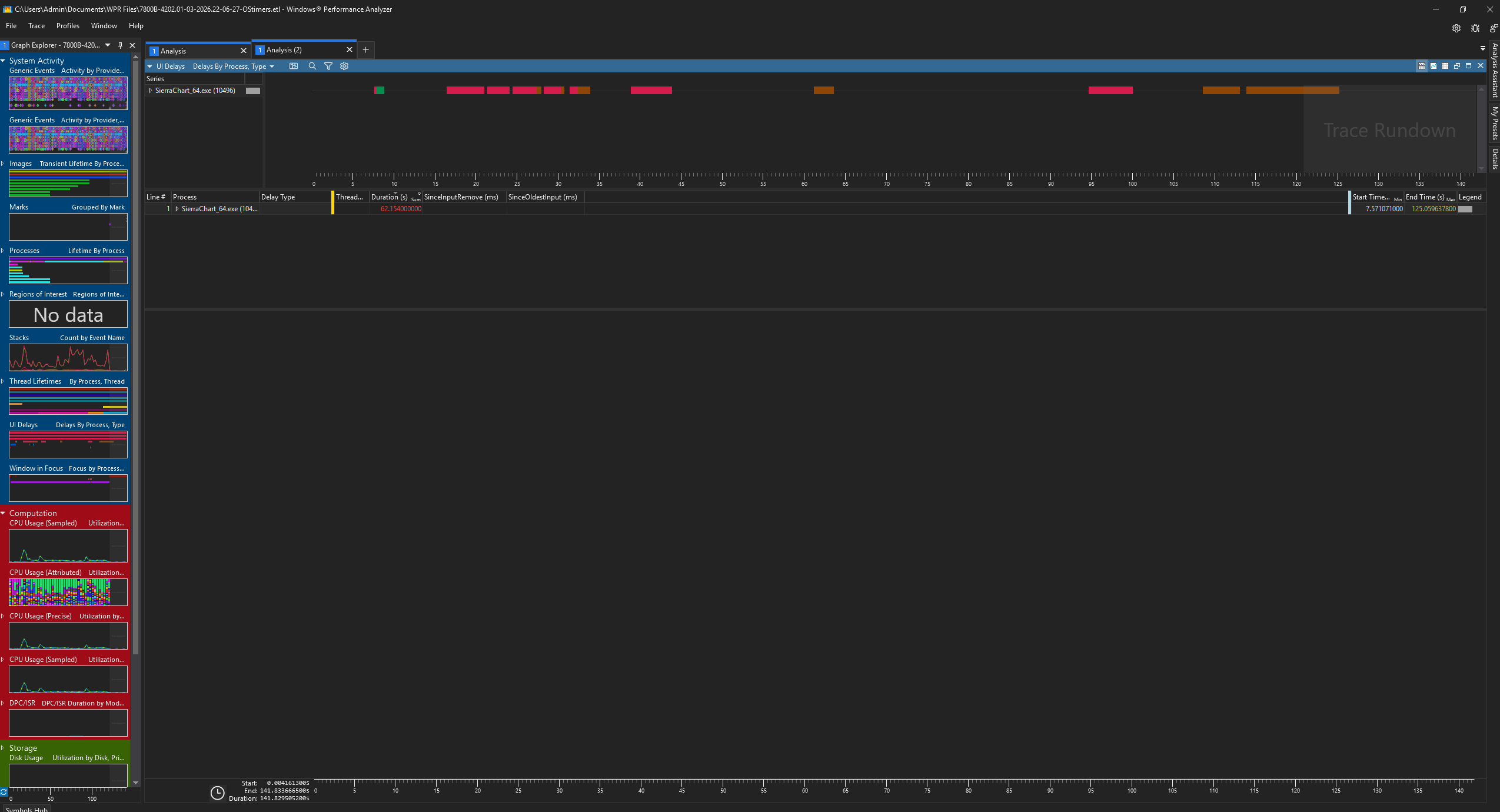Select the Stacks Count by Event Name thumbnail

point(68,357)
